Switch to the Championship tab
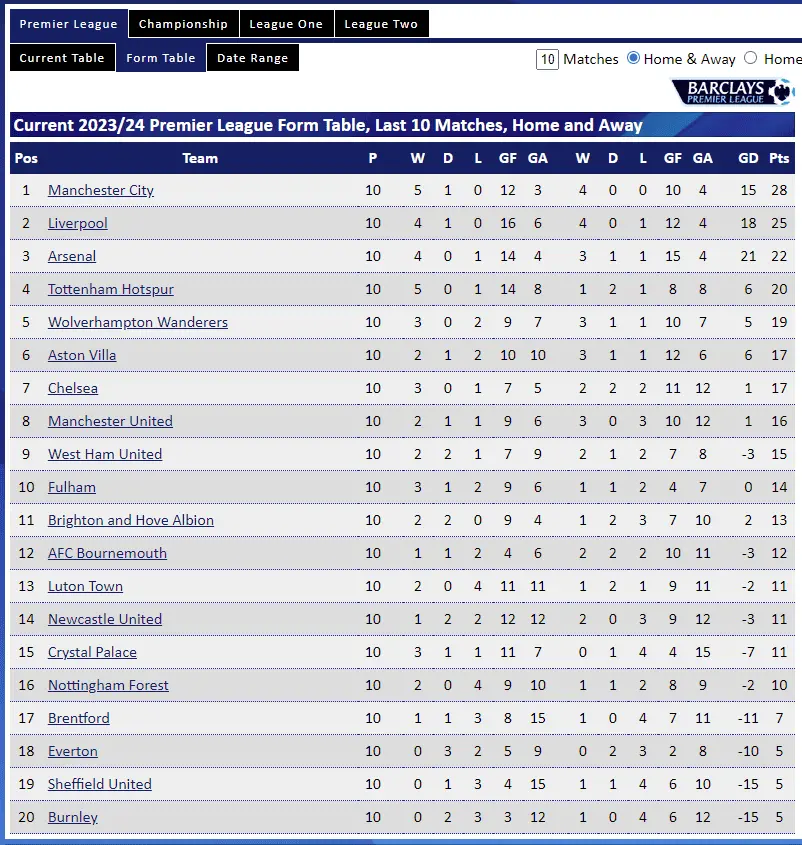This screenshot has height=845, width=802. (183, 24)
